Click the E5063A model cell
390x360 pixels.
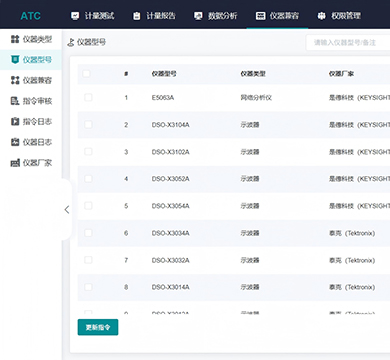(x=163, y=98)
